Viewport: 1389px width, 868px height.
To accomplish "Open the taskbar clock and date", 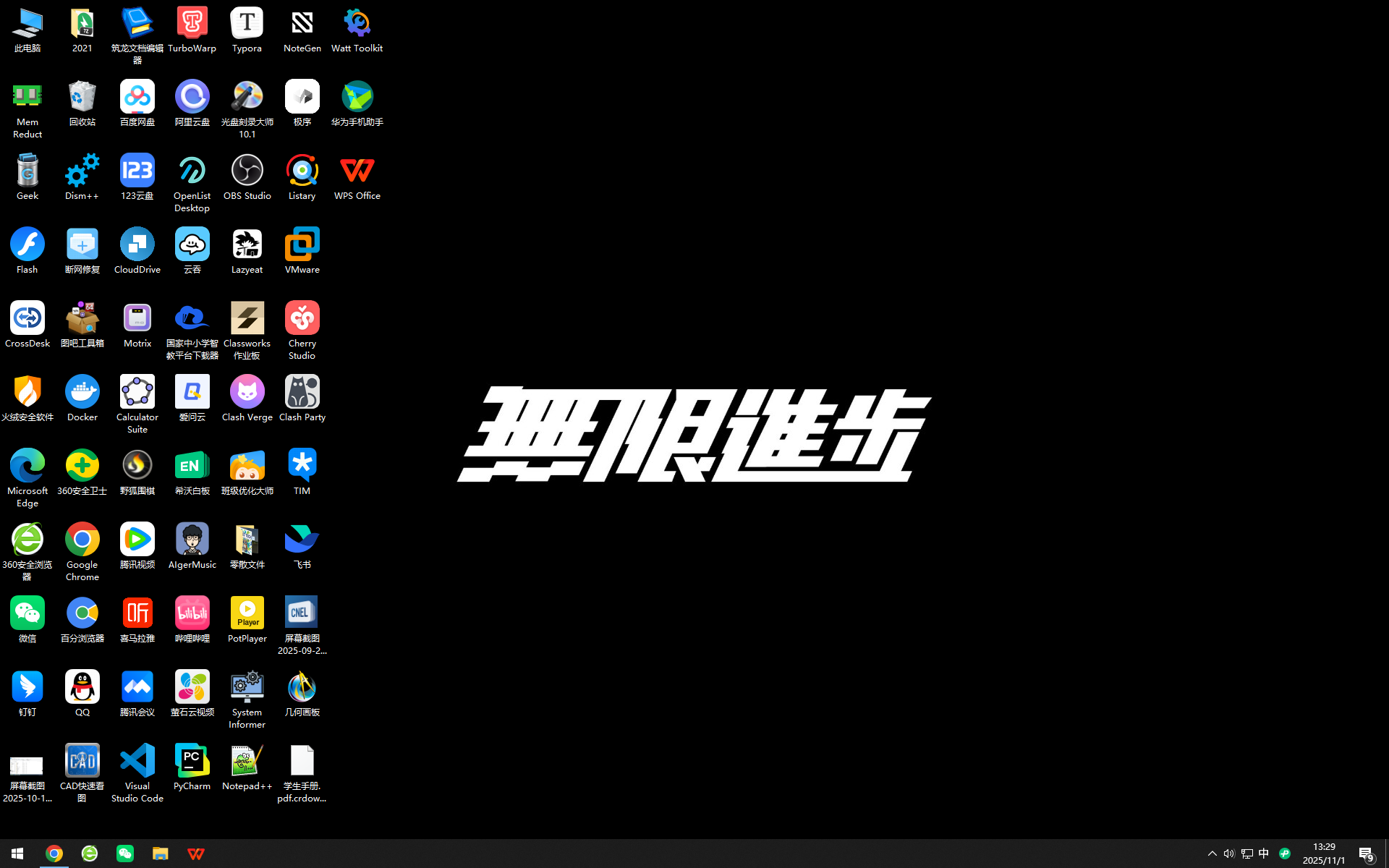I will pyautogui.click(x=1323, y=854).
